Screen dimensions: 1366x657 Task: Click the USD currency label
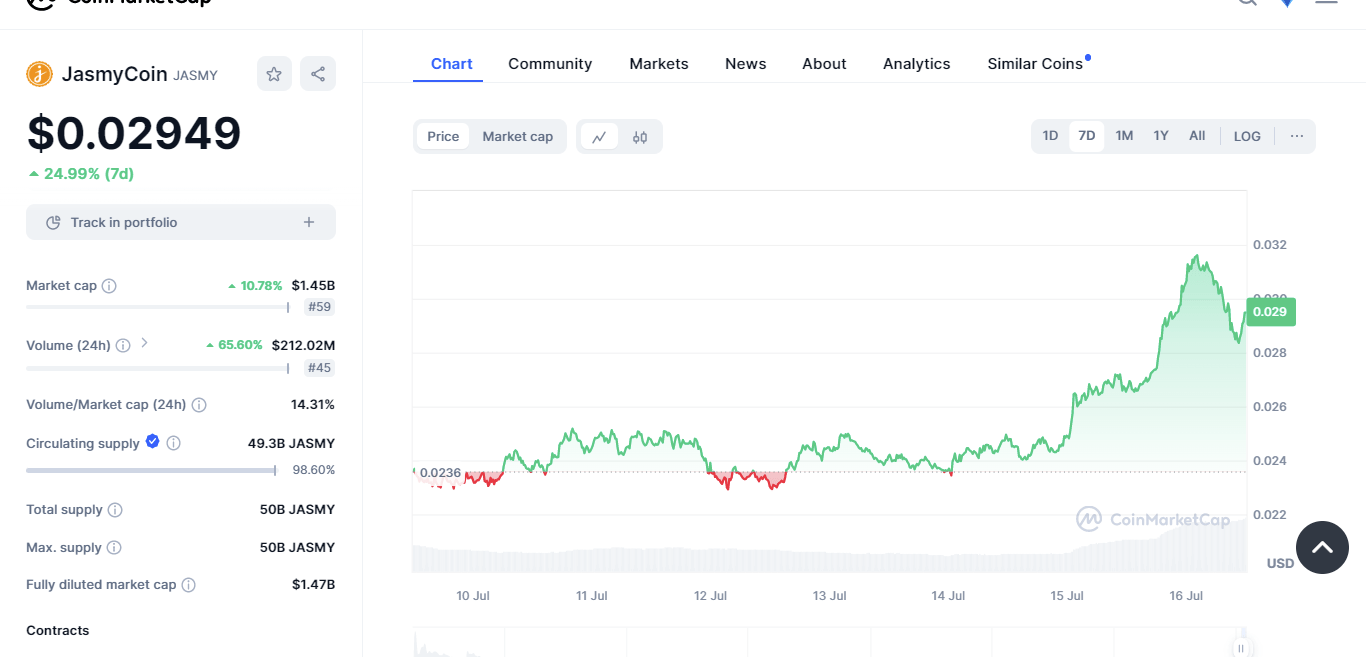[1280, 564]
